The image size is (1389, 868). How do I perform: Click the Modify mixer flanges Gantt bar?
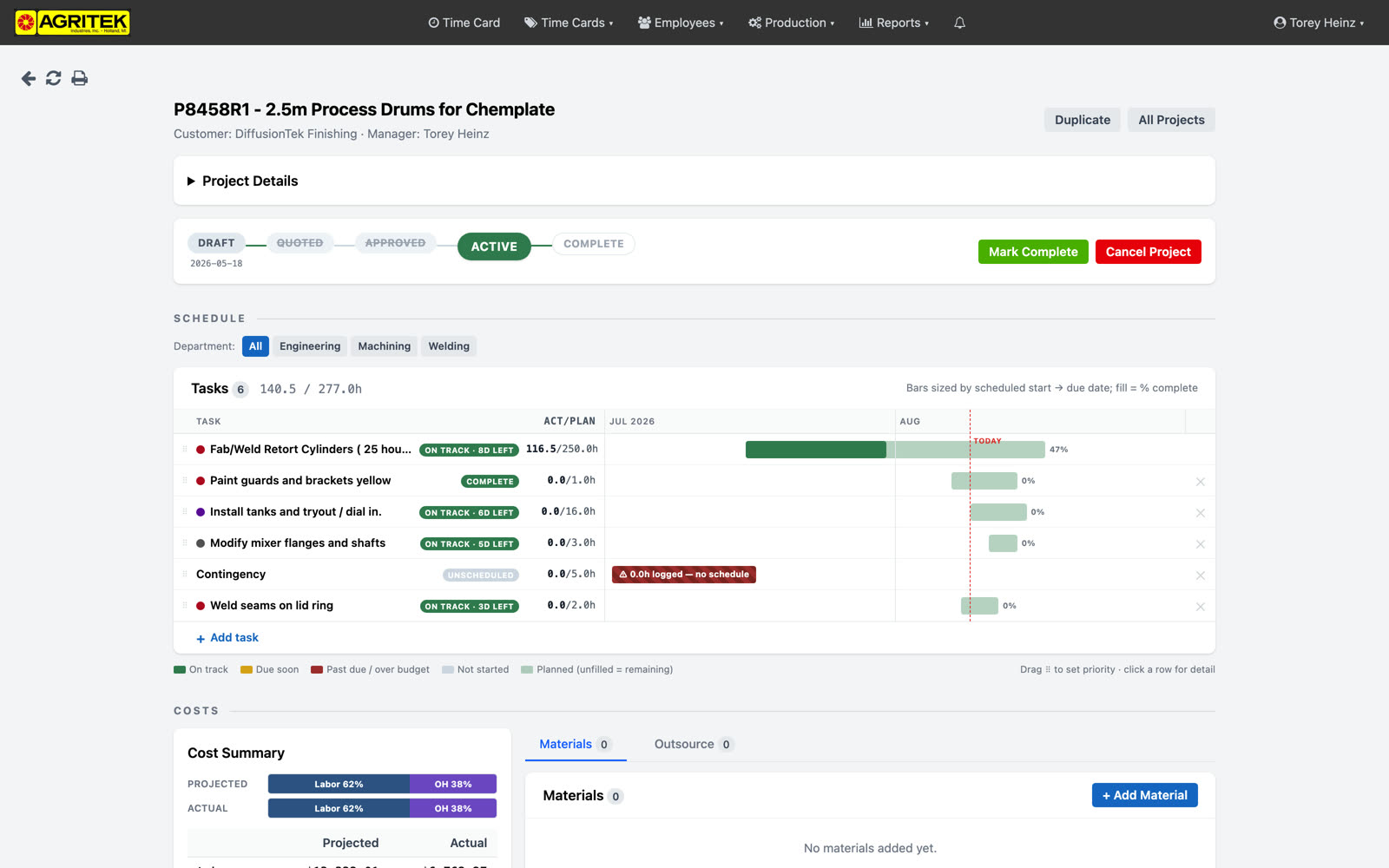click(1003, 543)
